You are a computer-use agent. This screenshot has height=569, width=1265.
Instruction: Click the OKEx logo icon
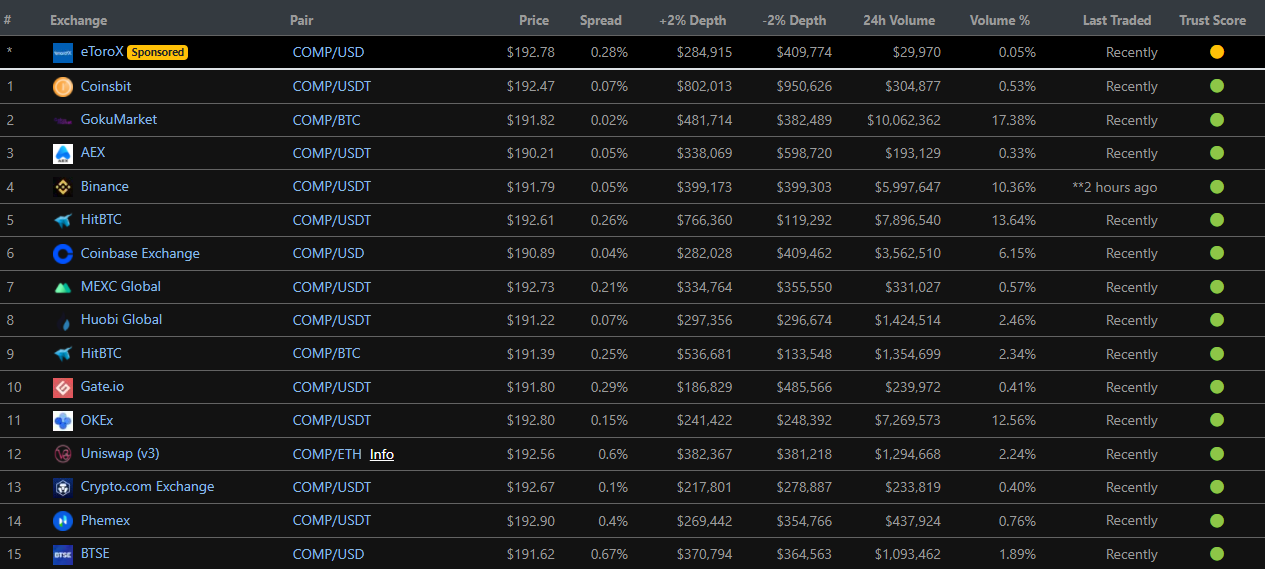(x=63, y=421)
